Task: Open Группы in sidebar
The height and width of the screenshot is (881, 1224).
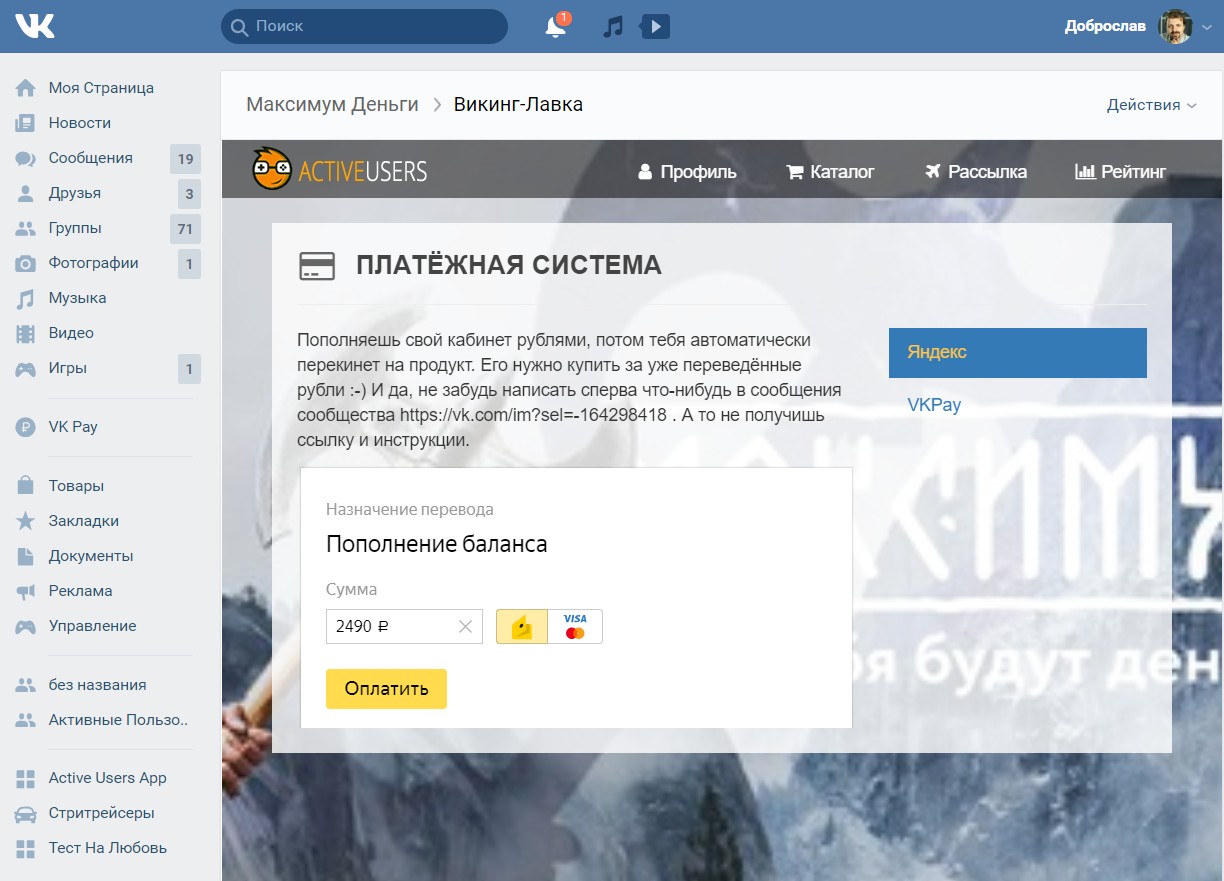Action: [x=75, y=228]
